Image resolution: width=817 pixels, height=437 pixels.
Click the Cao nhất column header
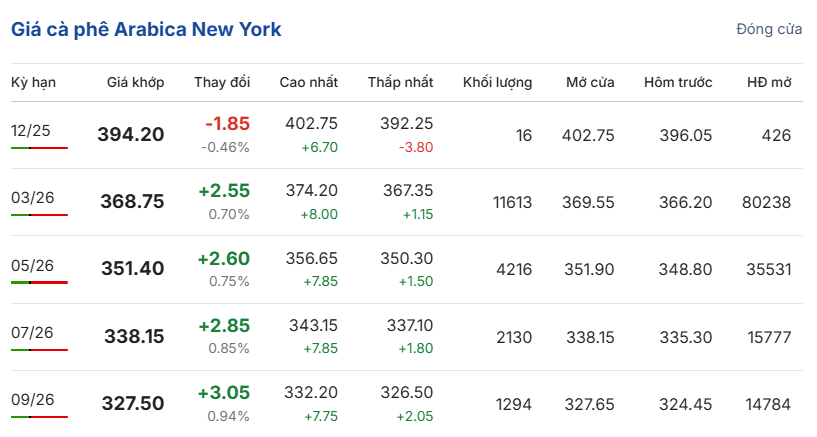(308, 82)
